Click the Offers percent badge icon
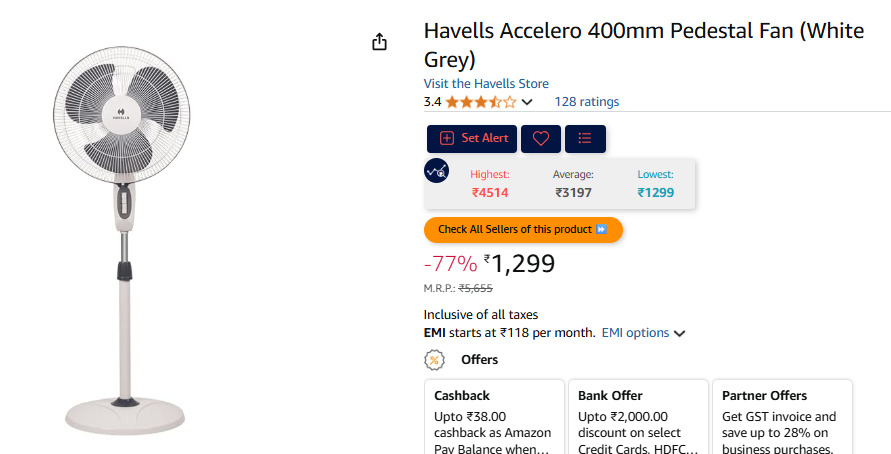Viewport: 891px width, 454px height. (x=434, y=360)
